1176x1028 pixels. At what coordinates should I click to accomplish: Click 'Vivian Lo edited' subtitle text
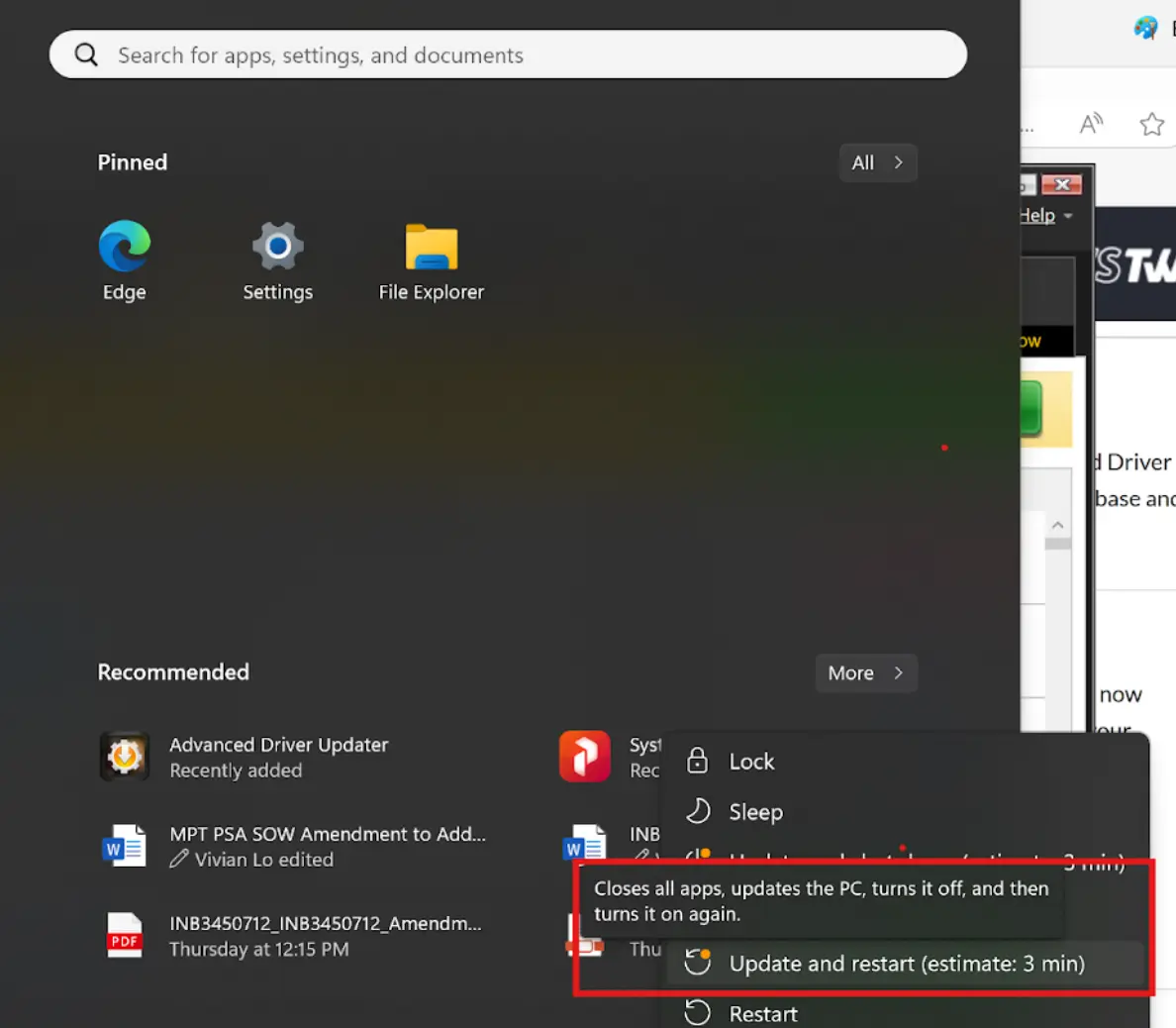point(264,860)
